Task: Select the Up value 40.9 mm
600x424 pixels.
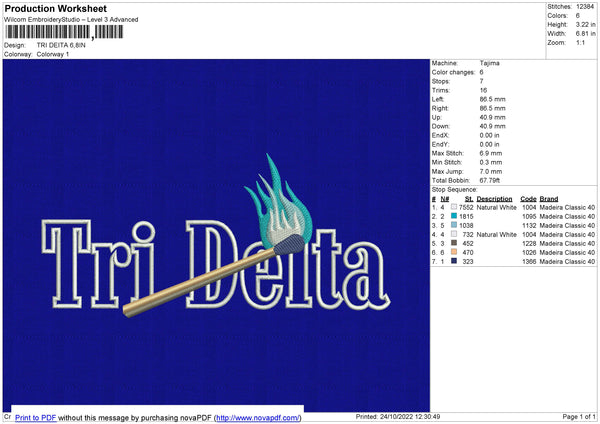Action: [x=492, y=117]
